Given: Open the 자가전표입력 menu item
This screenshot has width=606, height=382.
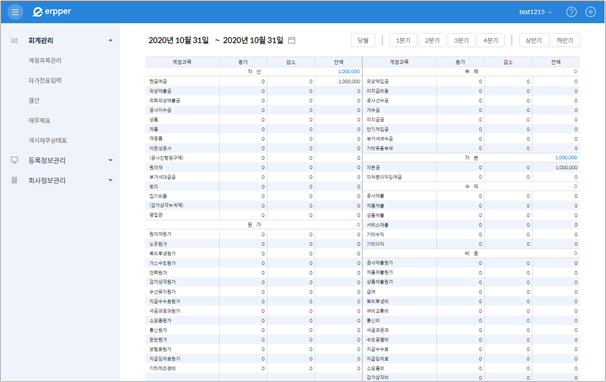Looking at the screenshot, I should click(45, 80).
